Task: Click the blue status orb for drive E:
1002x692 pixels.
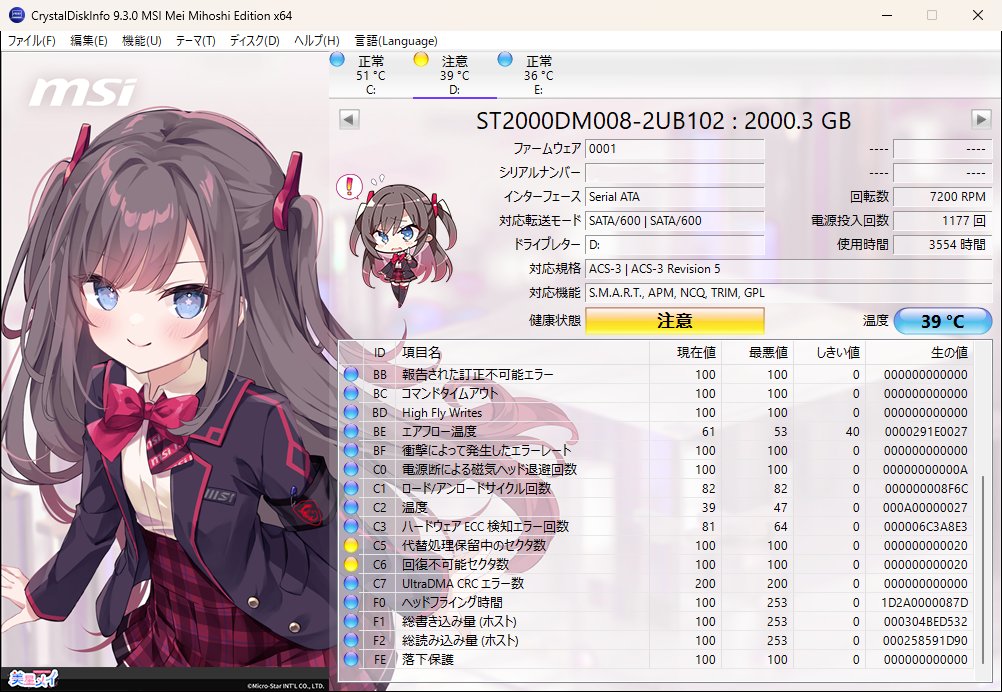Action: (505, 59)
